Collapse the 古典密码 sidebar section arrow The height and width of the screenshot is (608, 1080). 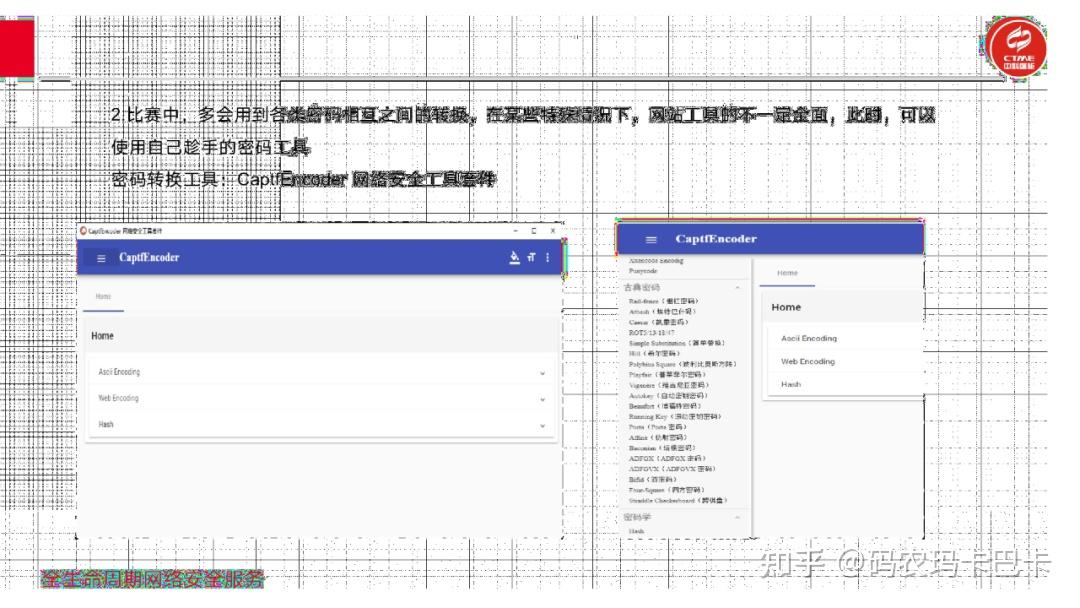point(738,287)
